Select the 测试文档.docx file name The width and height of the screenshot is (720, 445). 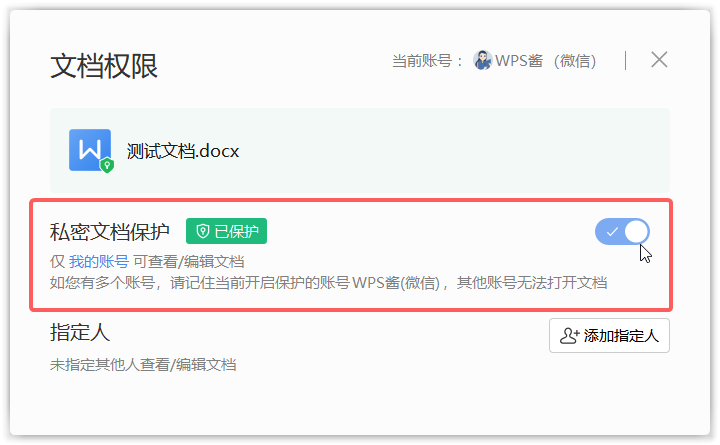pyautogui.click(x=183, y=151)
